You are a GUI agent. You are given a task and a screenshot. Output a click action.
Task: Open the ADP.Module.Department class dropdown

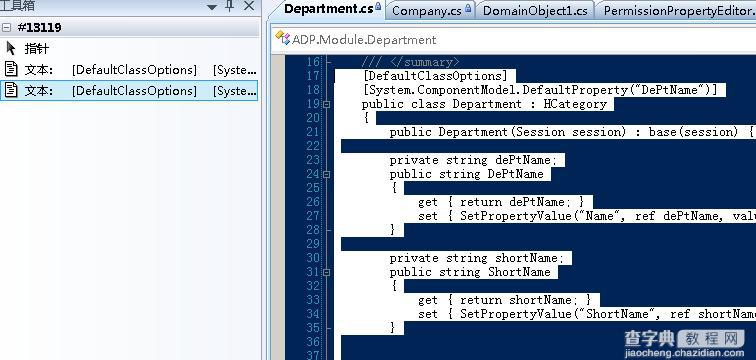click(x=513, y=39)
